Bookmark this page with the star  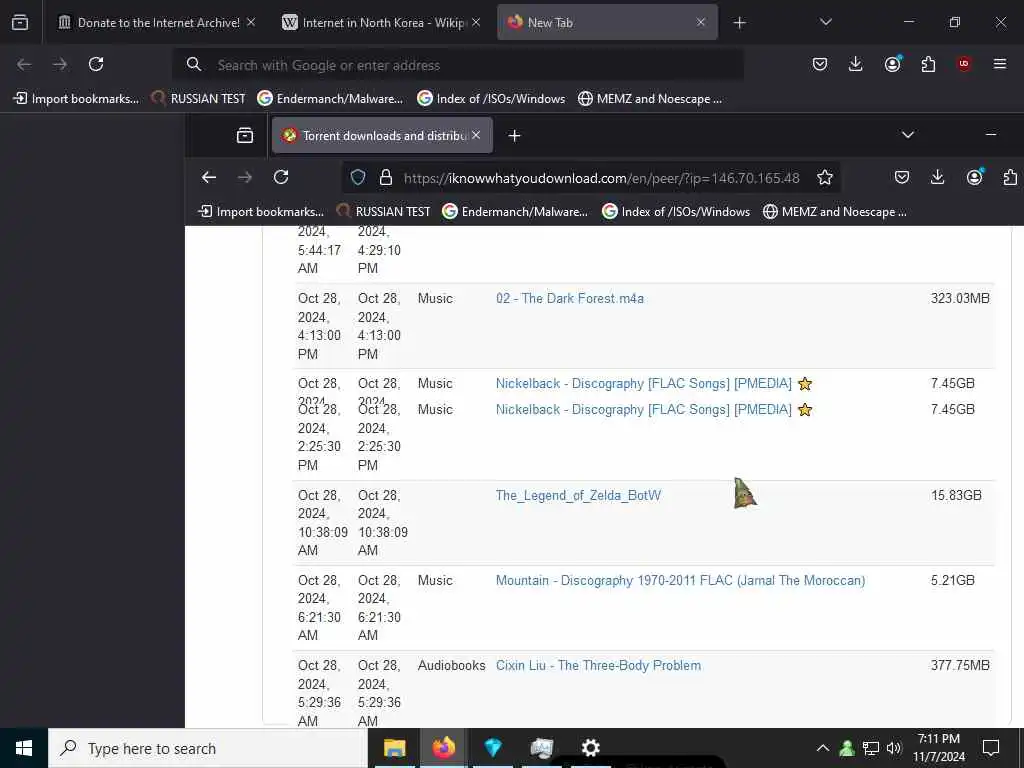[825, 178]
